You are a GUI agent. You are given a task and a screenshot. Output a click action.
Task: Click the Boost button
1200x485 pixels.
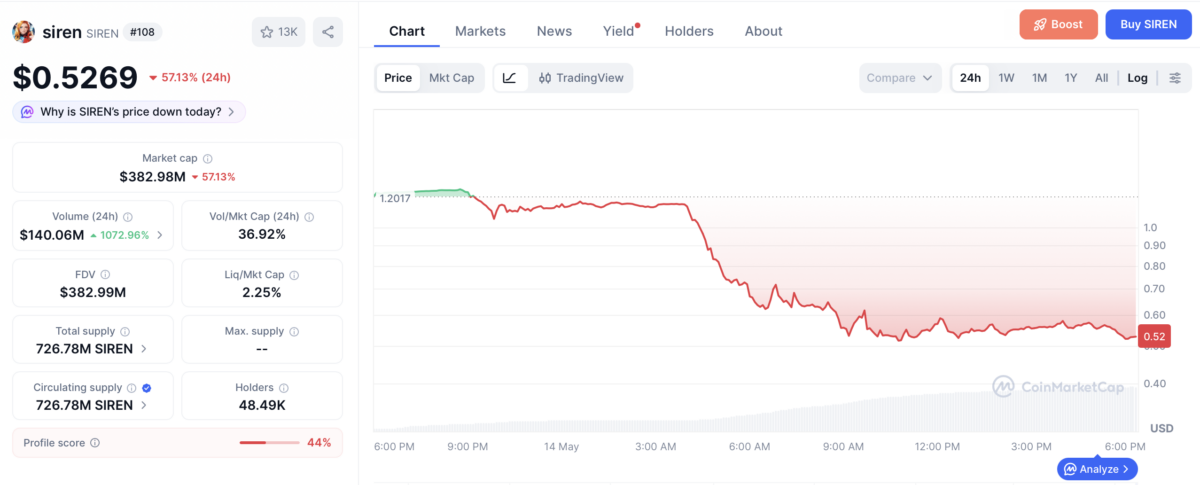[1058, 25]
